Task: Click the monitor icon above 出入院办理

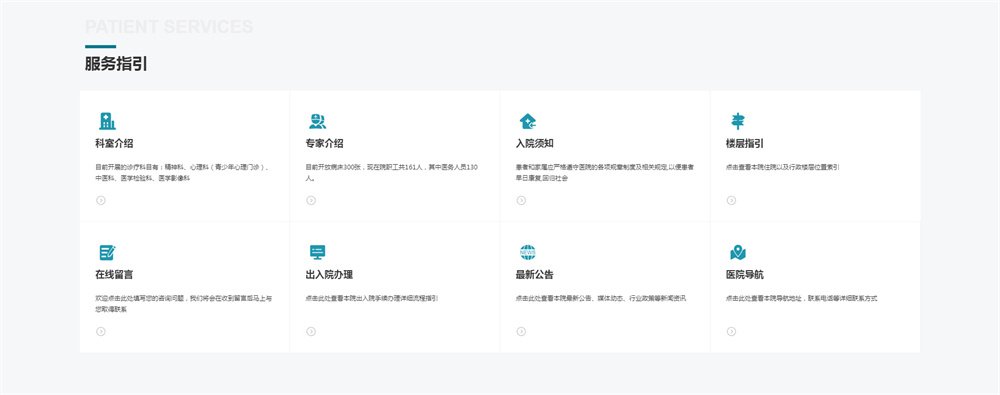Action: (x=317, y=252)
